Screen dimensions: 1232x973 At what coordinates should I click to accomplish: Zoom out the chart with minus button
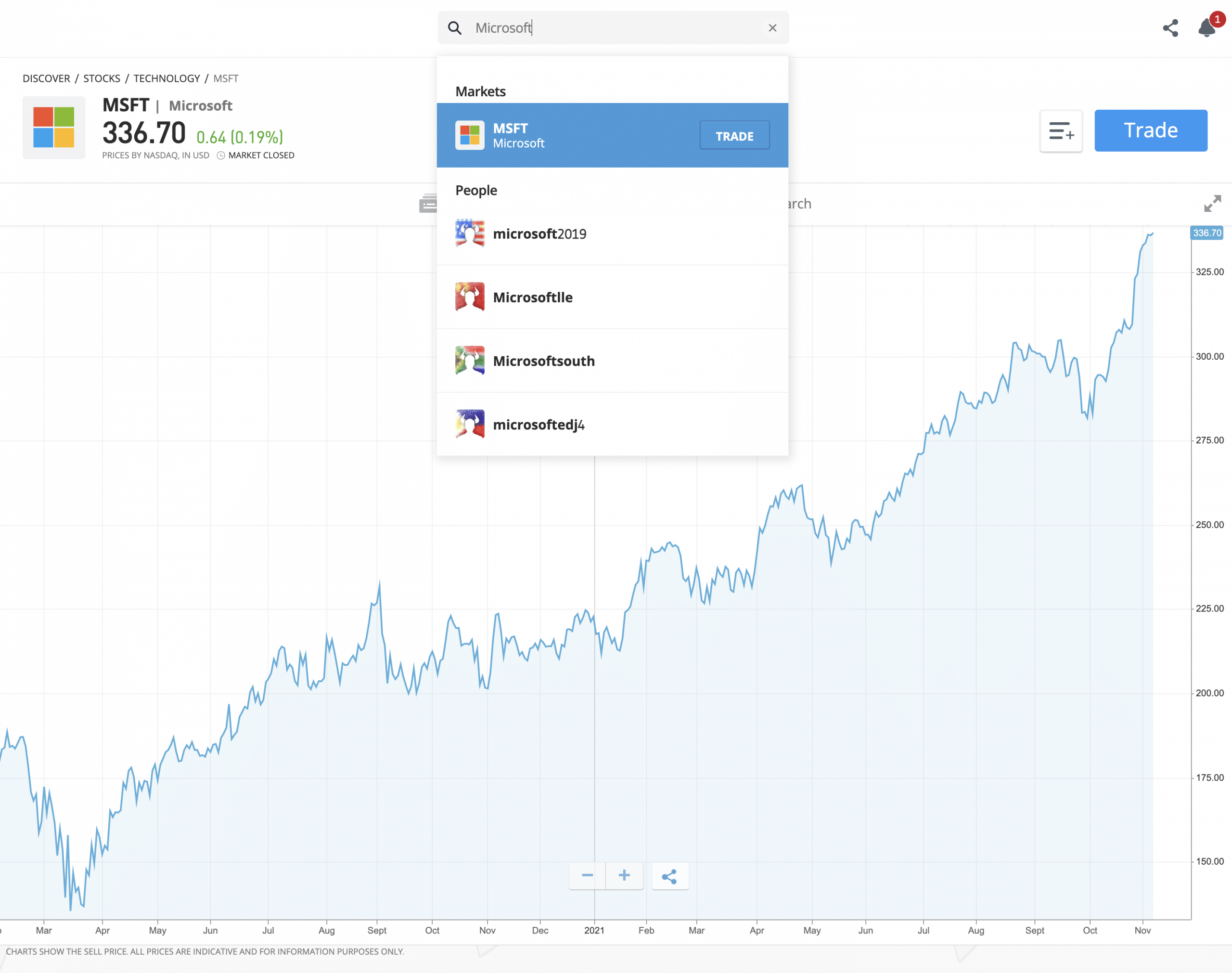pos(587,875)
